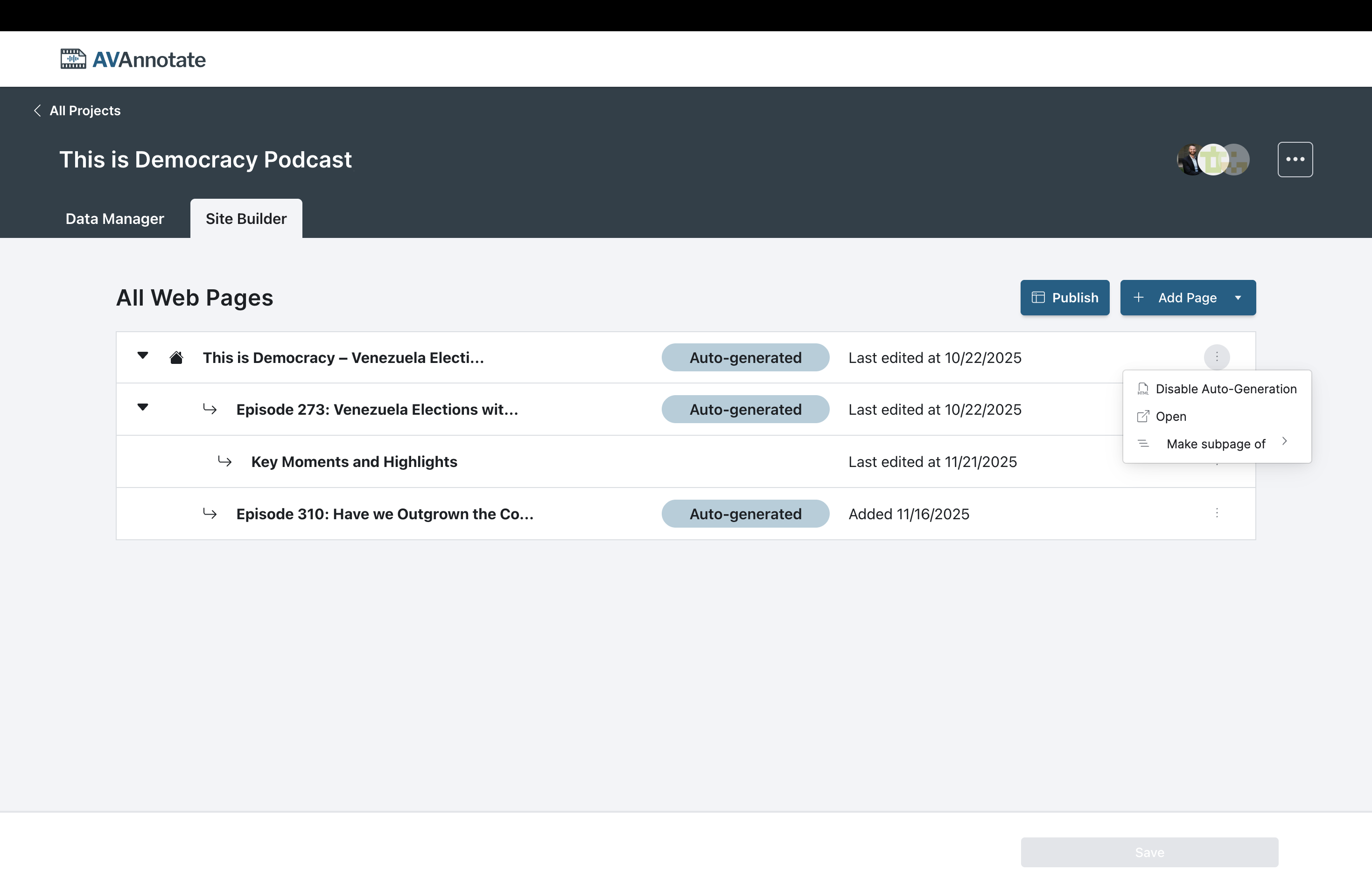Open the Add Page dropdown arrow

(x=1238, y=298)
